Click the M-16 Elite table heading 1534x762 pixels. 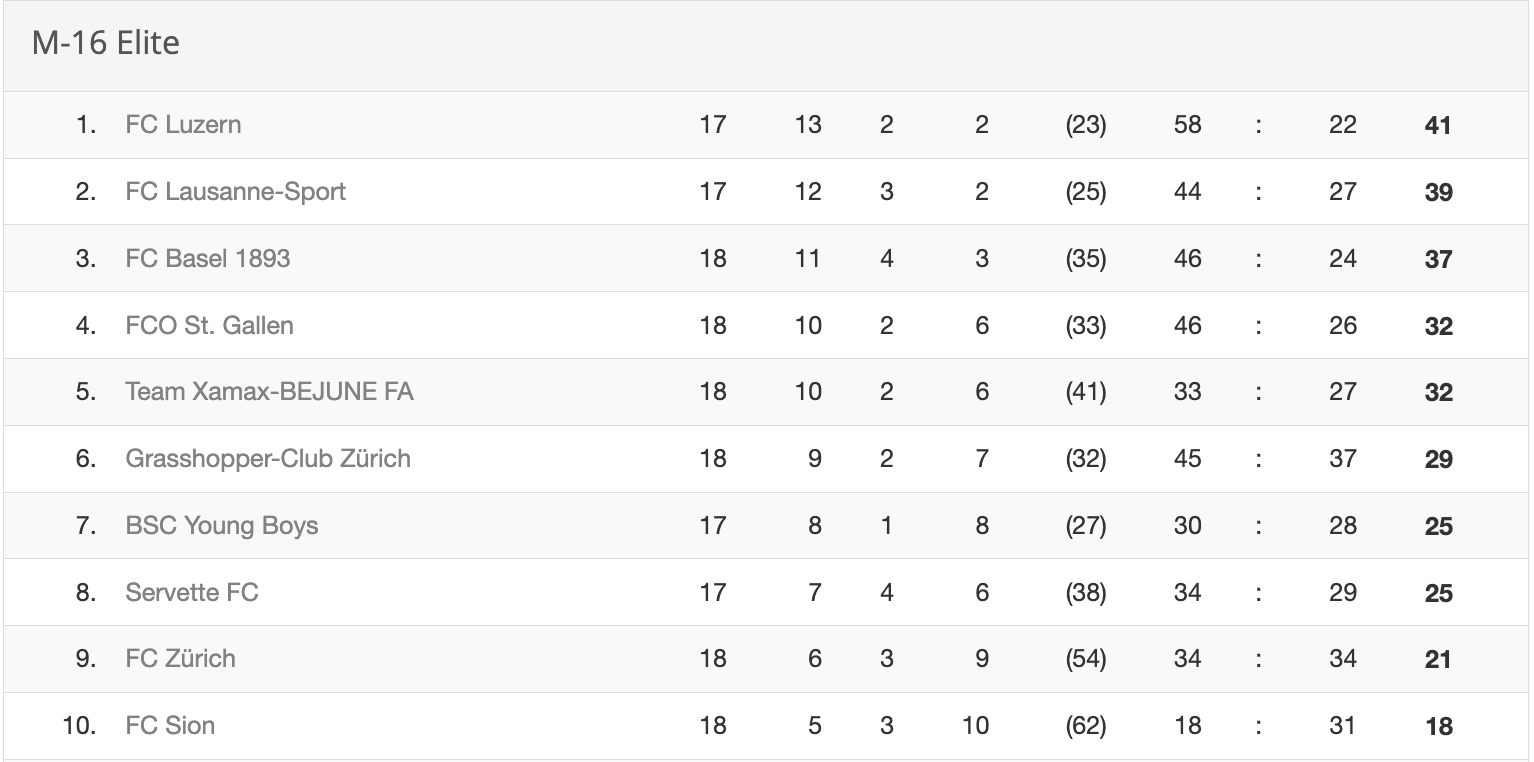(106, 44)
